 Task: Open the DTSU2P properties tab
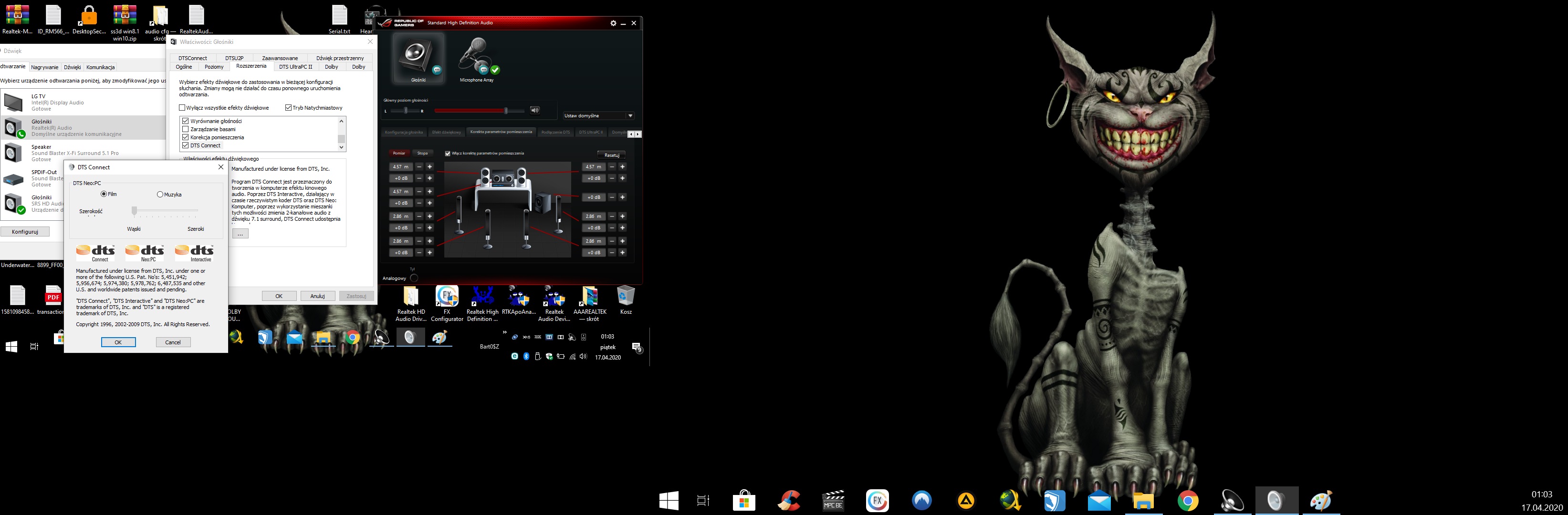tap(234, 58)
